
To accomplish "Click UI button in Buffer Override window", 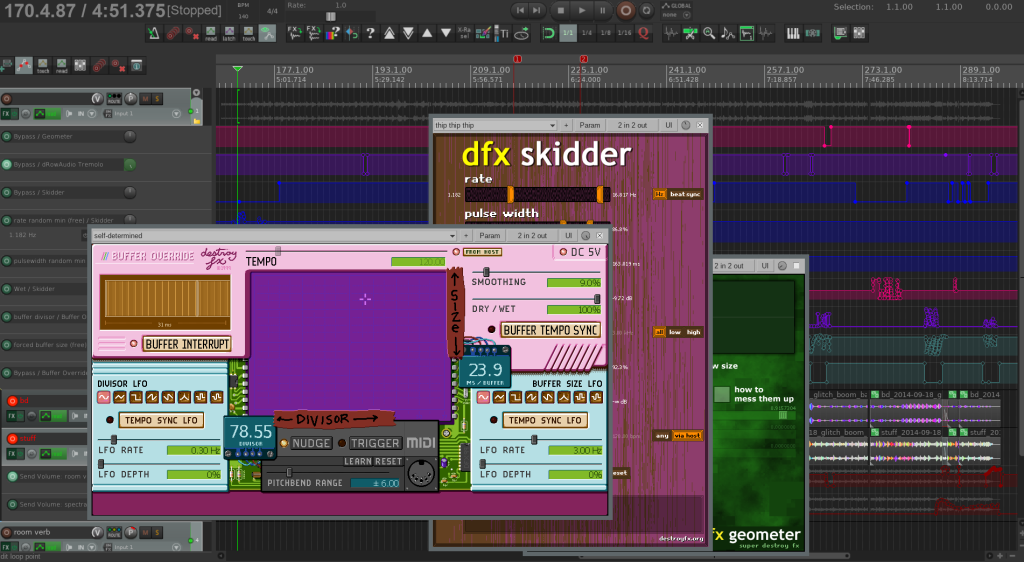I will [x=568, y=236].
